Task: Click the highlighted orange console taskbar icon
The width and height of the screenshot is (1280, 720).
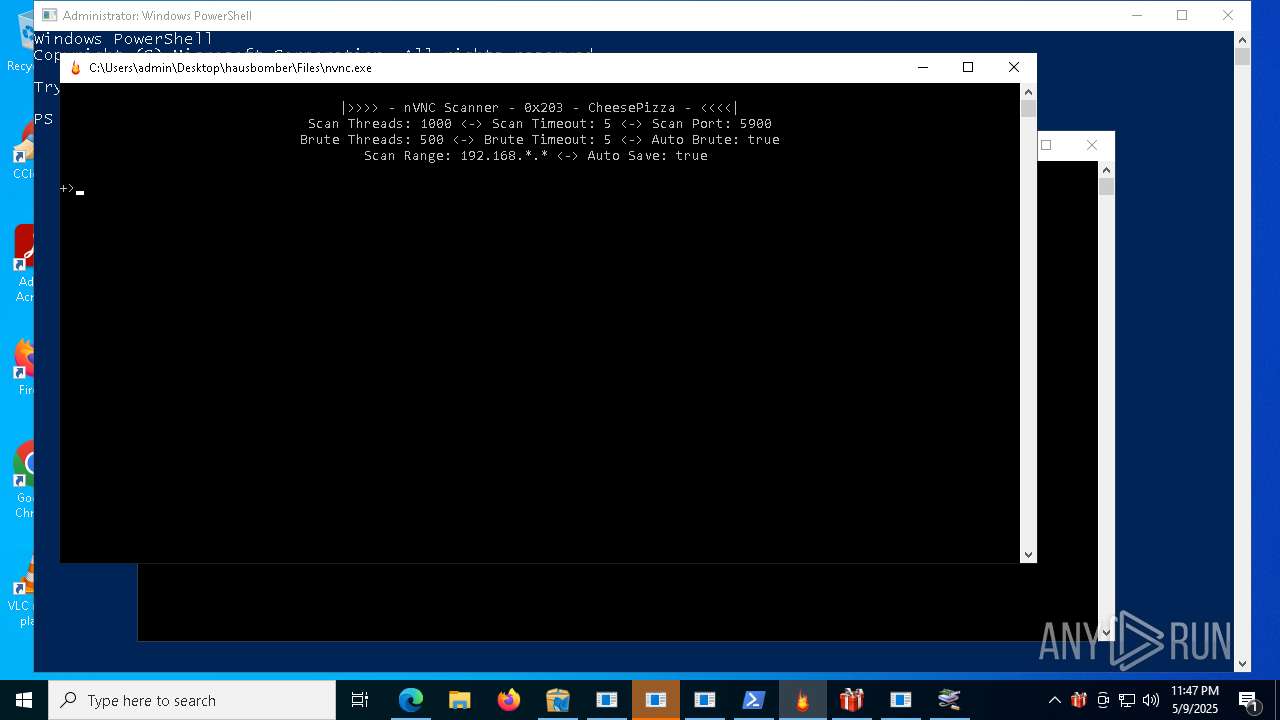Action: tap(656, 700)
